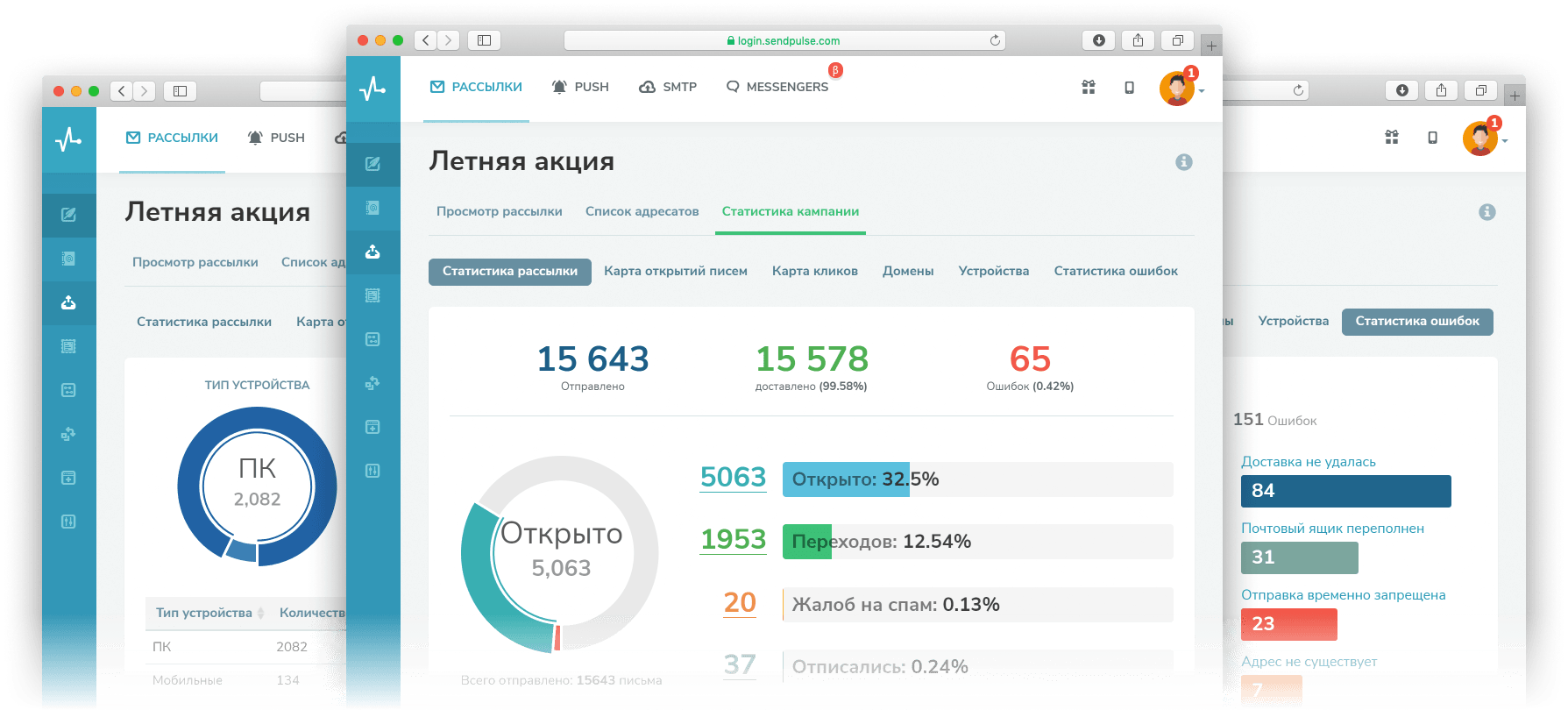1568x710 pixels.
Task: Click Отправка временно запрещена link
Action: [1343, 595]
